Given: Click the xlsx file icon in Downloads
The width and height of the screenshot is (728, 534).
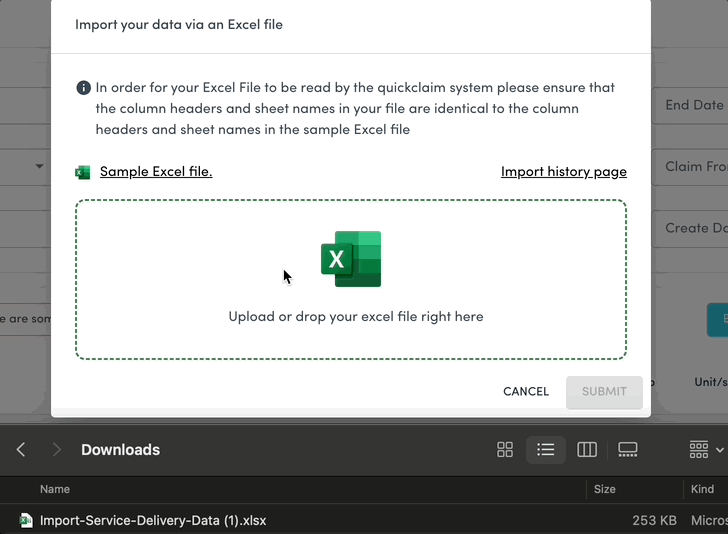Looking at the screenshot, I should pyautogui.click(x=25, y=520).
